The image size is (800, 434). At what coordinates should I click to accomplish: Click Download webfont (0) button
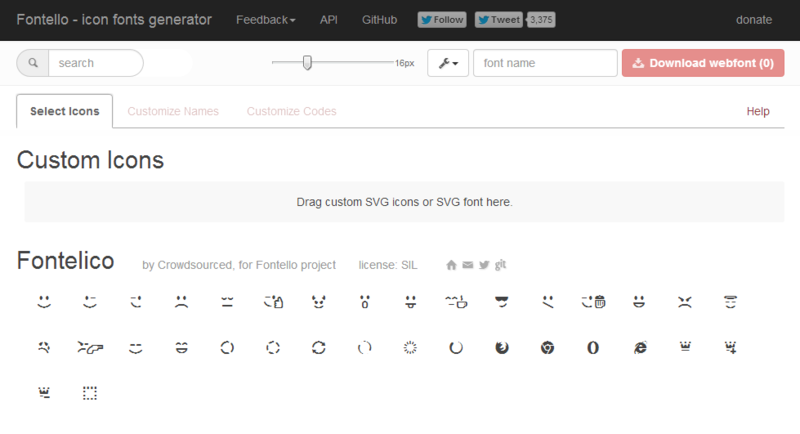tap(703, 63)
